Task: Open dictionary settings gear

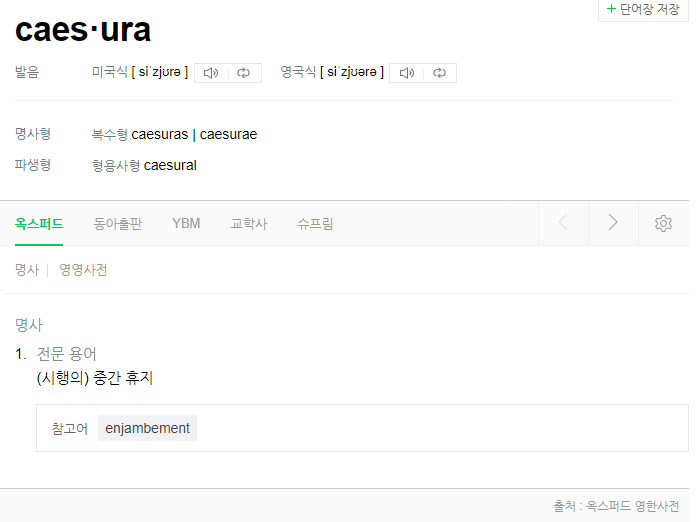Action: pyautogui.click(x=663, y=223)
